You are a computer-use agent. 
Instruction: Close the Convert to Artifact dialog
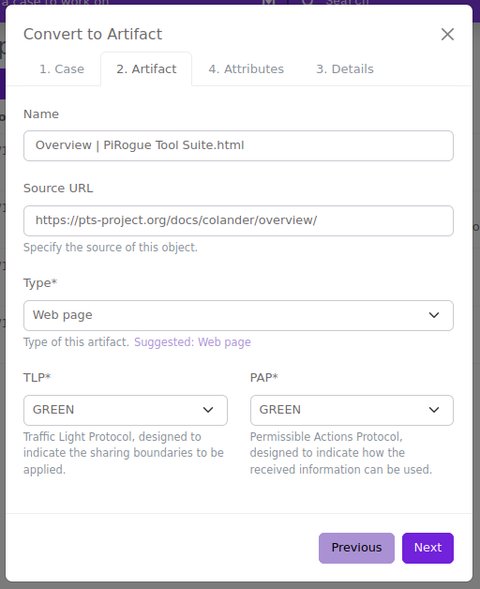coord(447,34)
